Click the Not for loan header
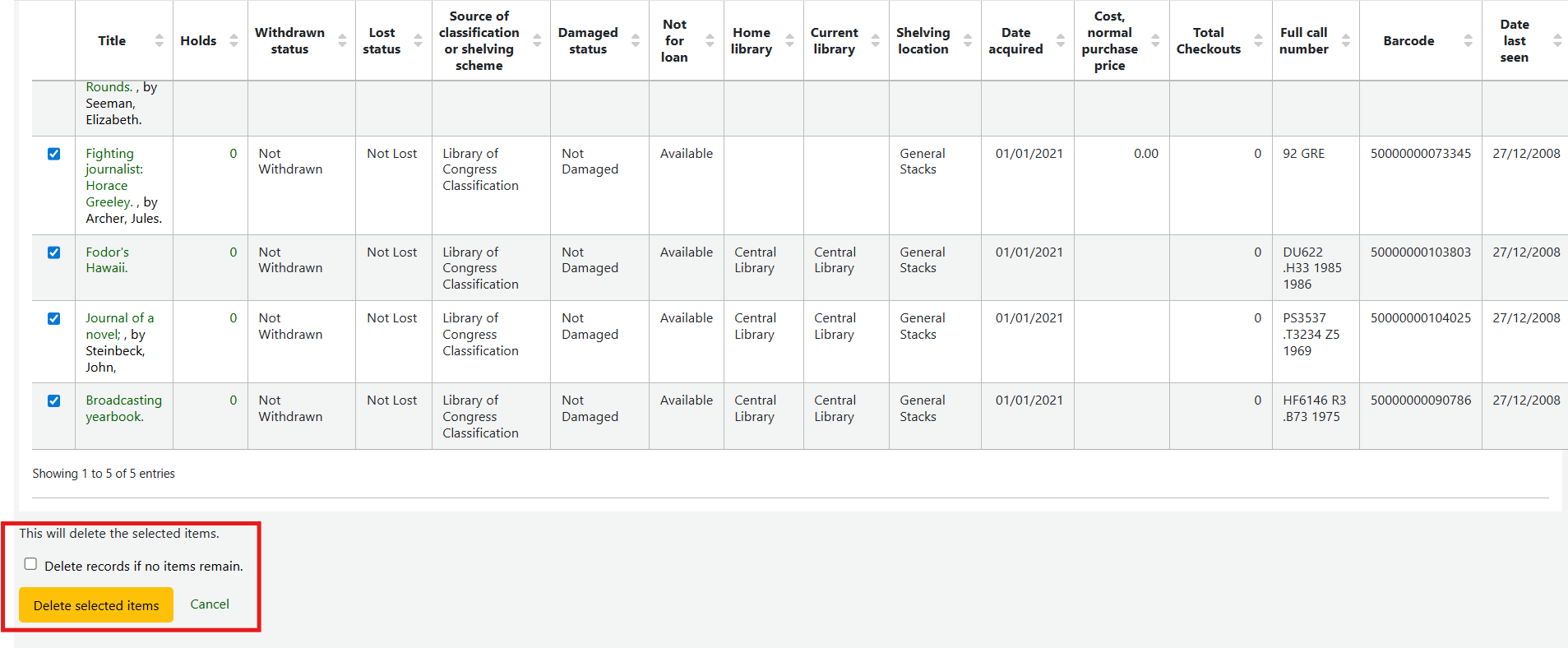Image resolution: width=1568 pixels, height=648 pixels. pos(674,40)
